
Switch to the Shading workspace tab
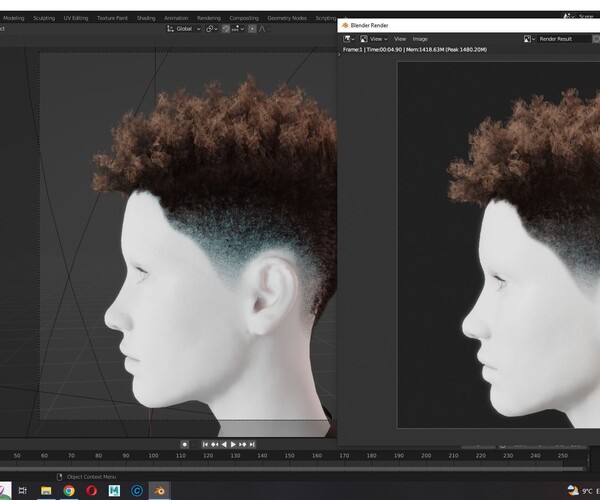tap(146, 18)
